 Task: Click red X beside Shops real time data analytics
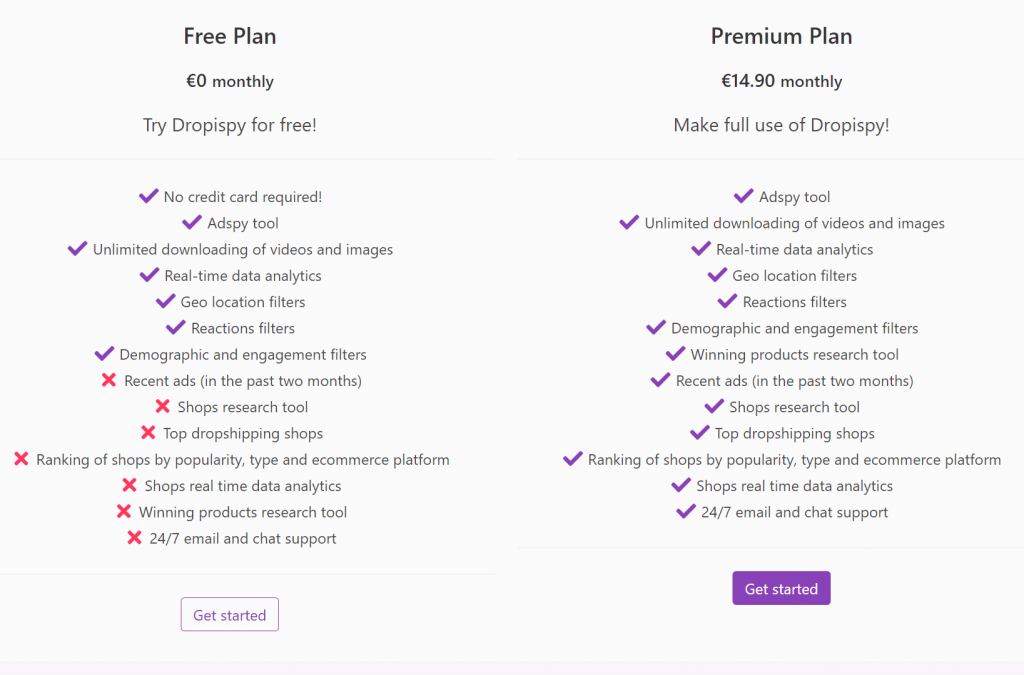[x=129, y=484]
